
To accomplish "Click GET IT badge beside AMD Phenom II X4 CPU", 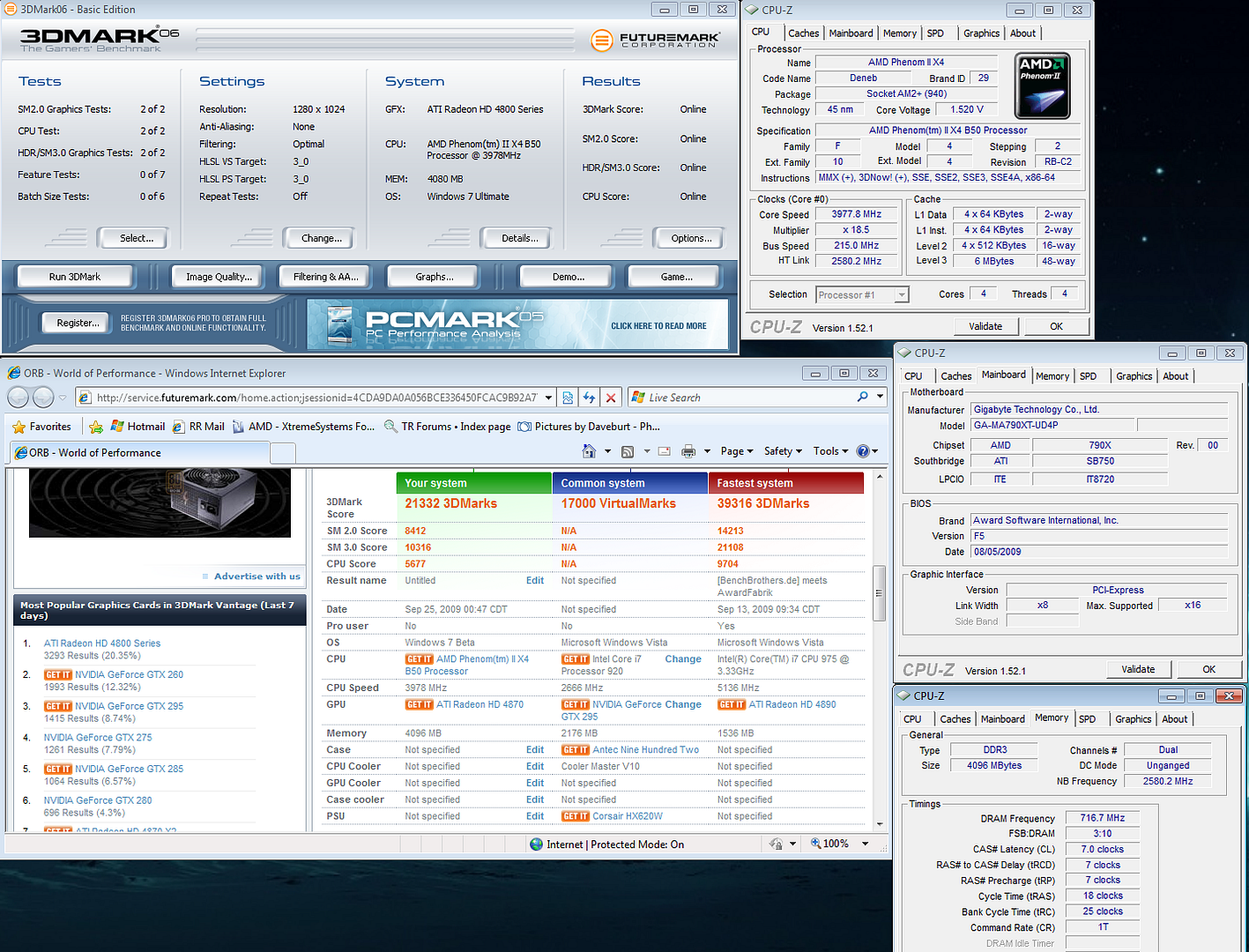I will pyautogui.click(x=420, y=659).
